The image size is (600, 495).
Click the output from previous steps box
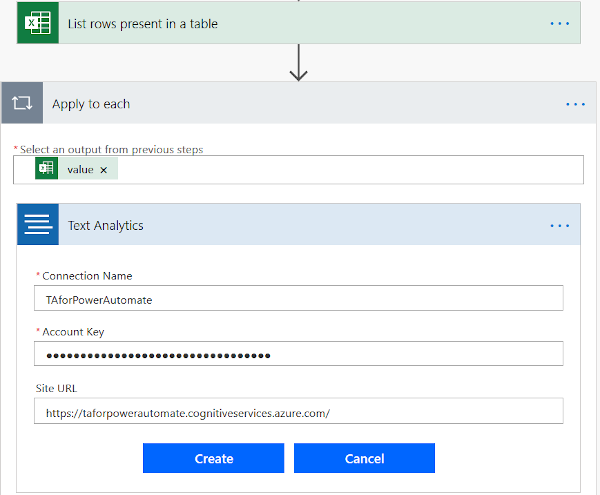pos(350,170)
